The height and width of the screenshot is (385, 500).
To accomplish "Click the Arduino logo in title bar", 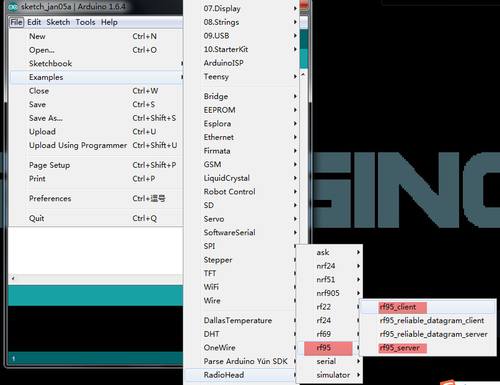I will (x=13, y=7).
